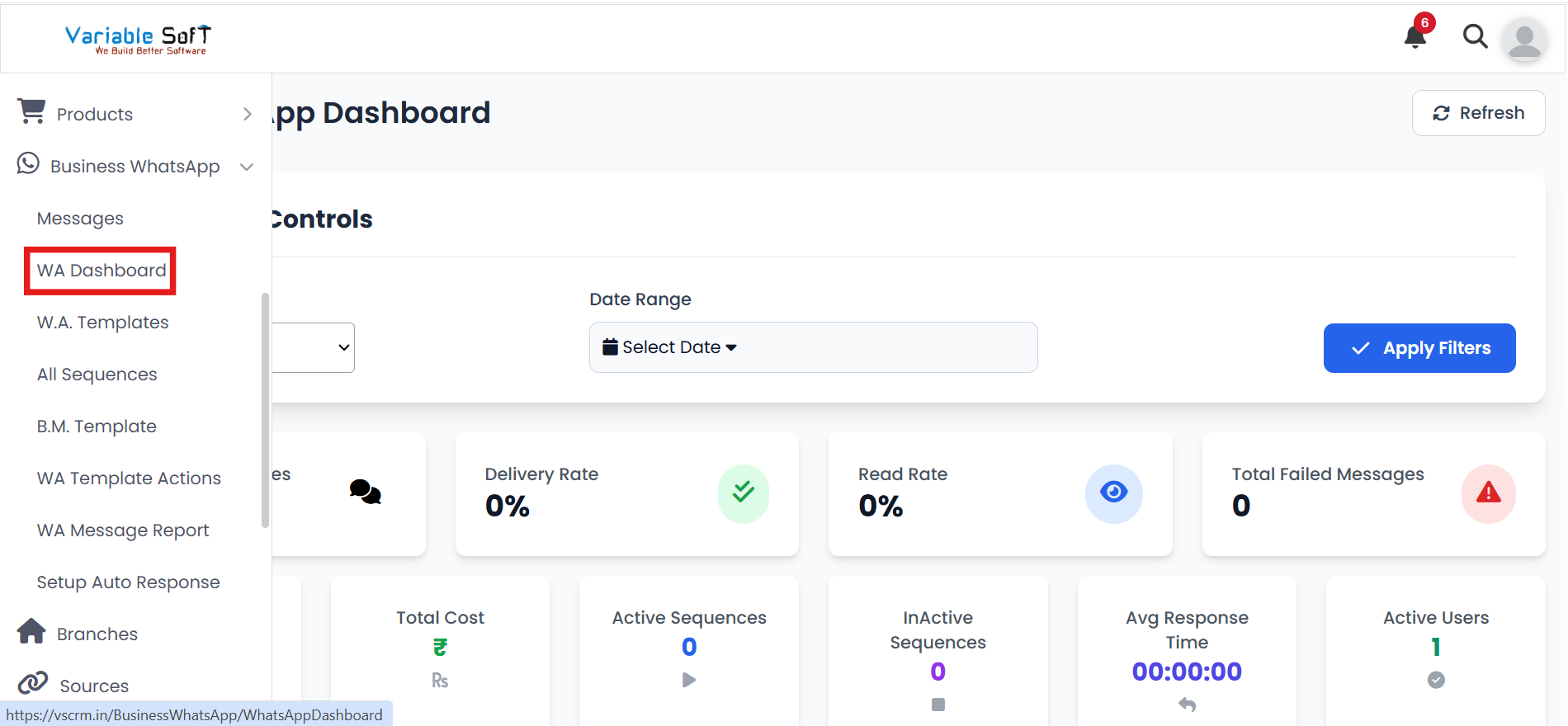Click the Refresh button

click(1478, 113)
